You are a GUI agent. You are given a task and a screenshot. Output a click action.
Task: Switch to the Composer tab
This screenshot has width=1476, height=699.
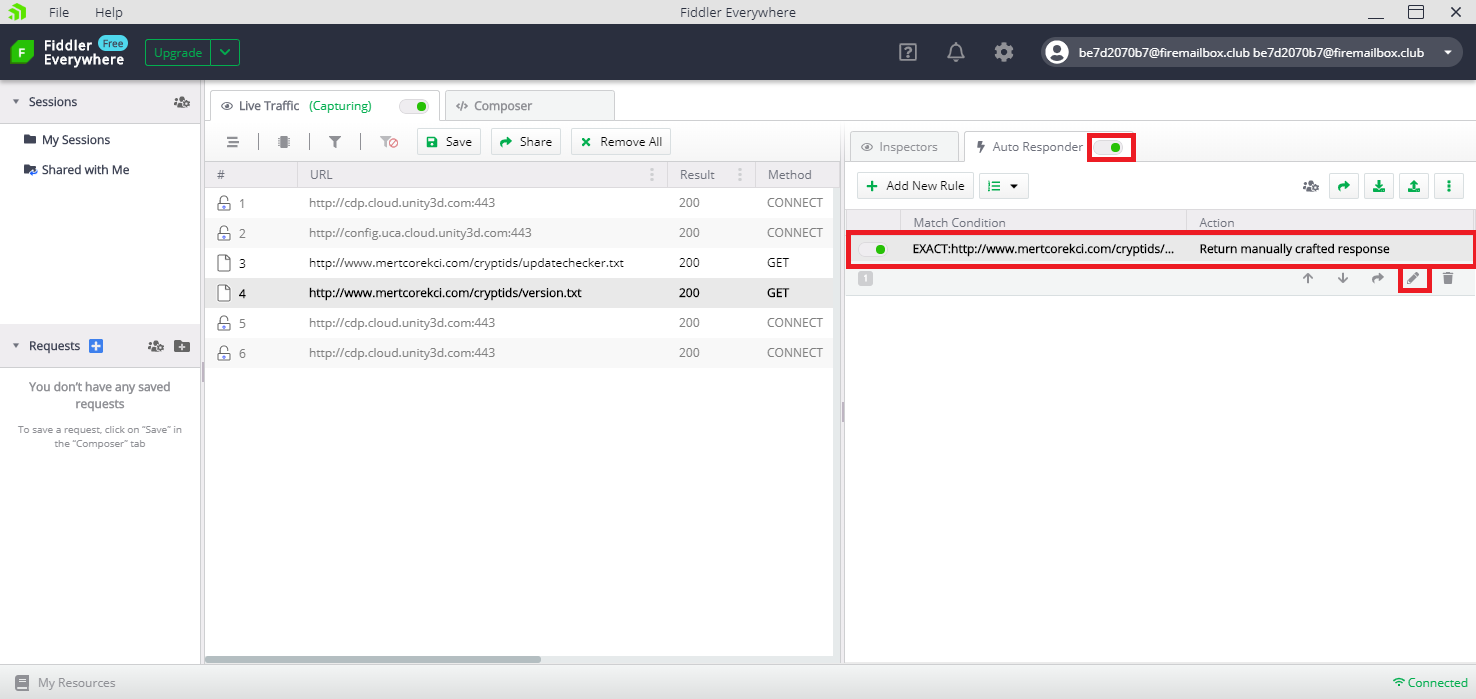[x=529, y=106]
